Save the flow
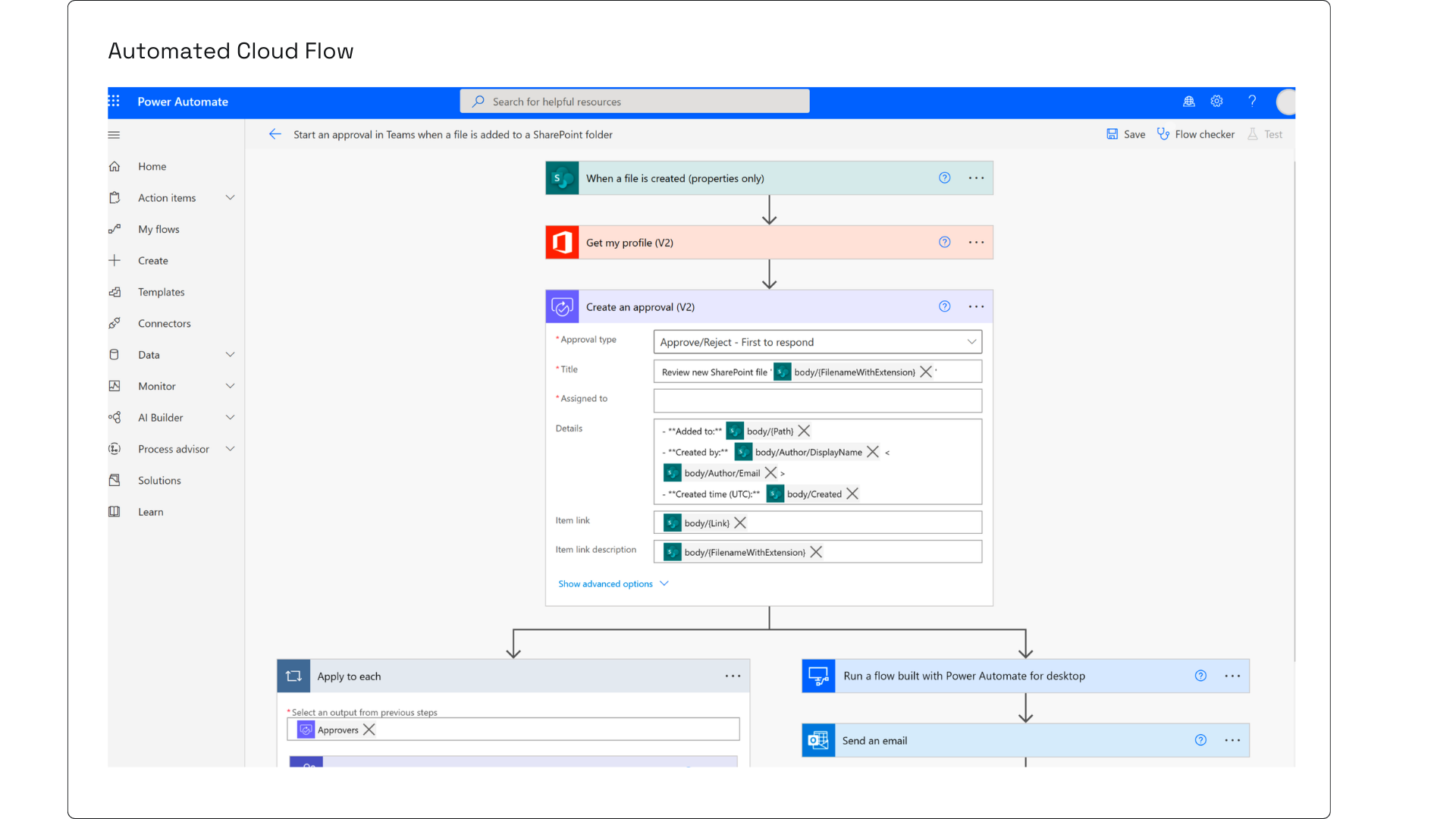The image size is (1456, 819). [1126, 134]
